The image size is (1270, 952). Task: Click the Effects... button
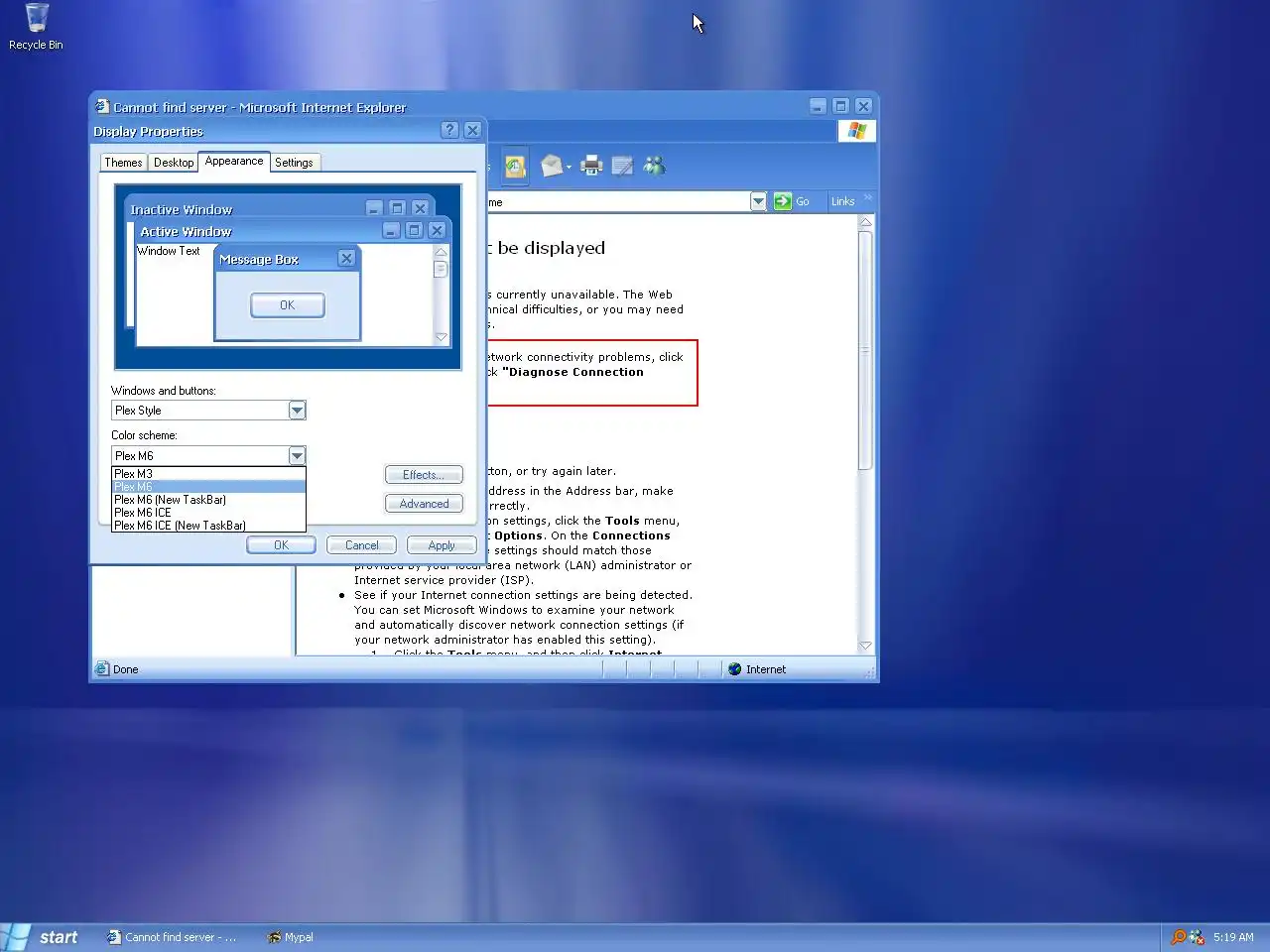(x=424, y=475)
